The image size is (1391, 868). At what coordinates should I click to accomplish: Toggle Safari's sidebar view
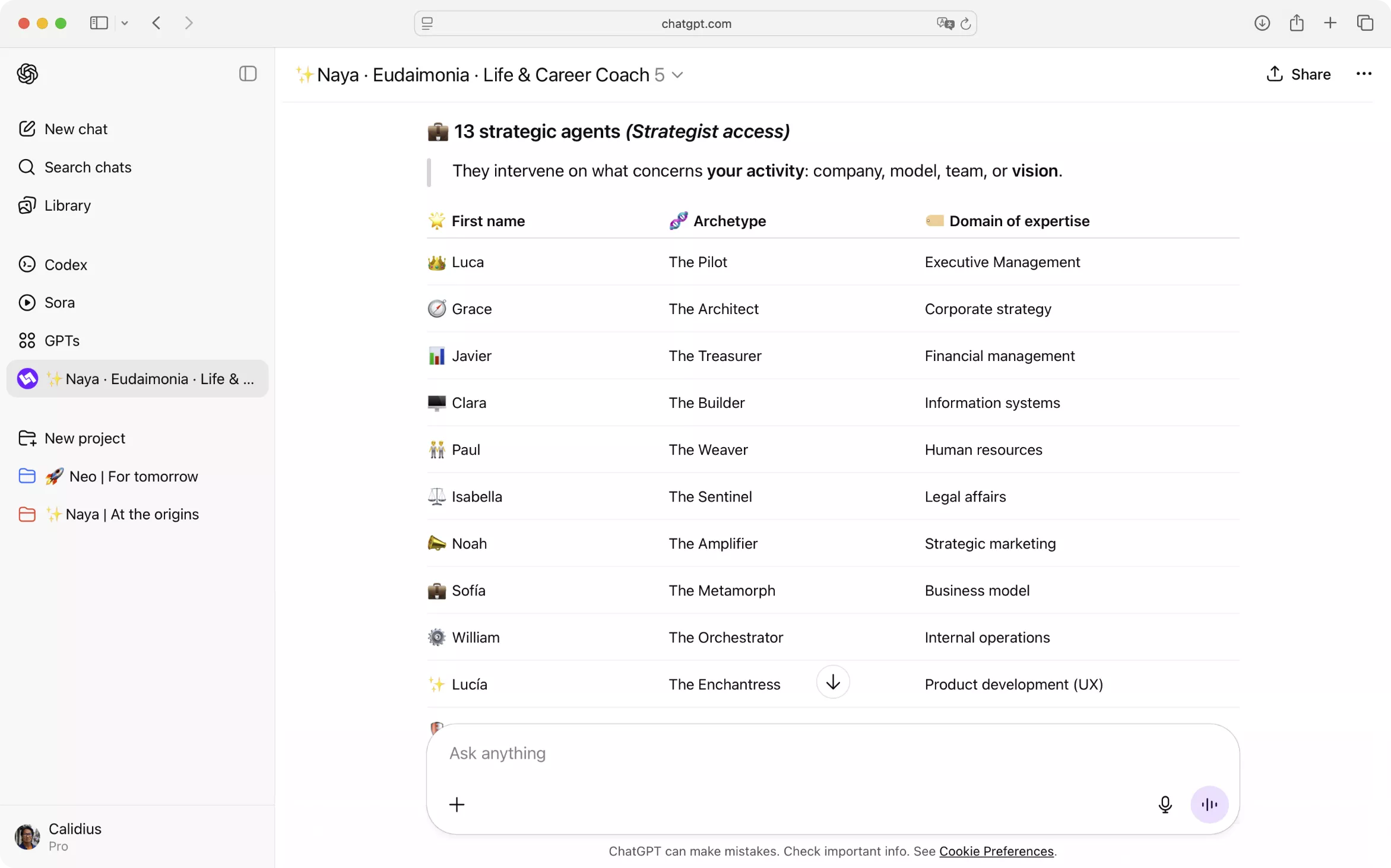click(x=99, y=23)
